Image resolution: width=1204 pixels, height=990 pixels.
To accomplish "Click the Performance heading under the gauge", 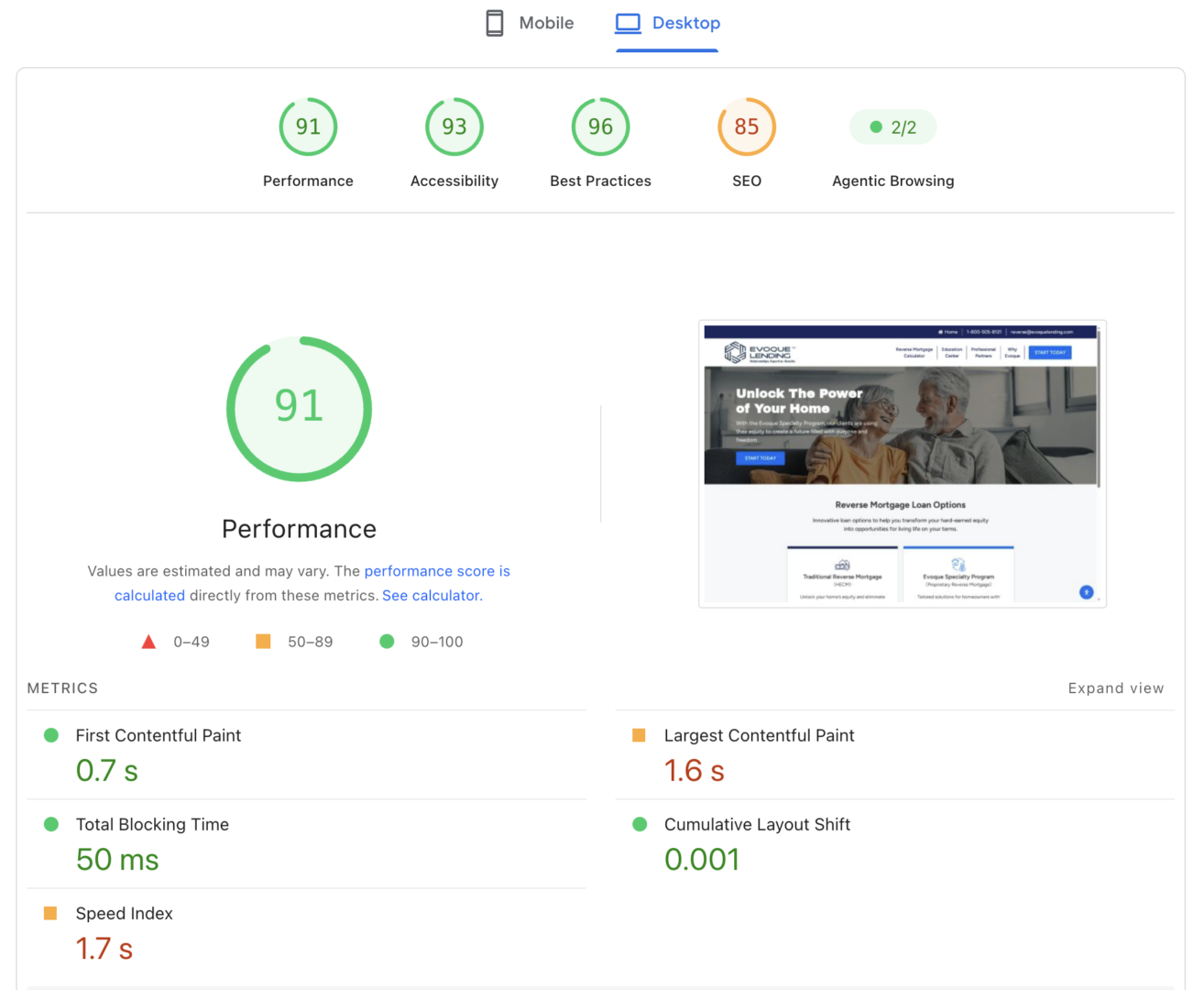I will coord(299,529).
